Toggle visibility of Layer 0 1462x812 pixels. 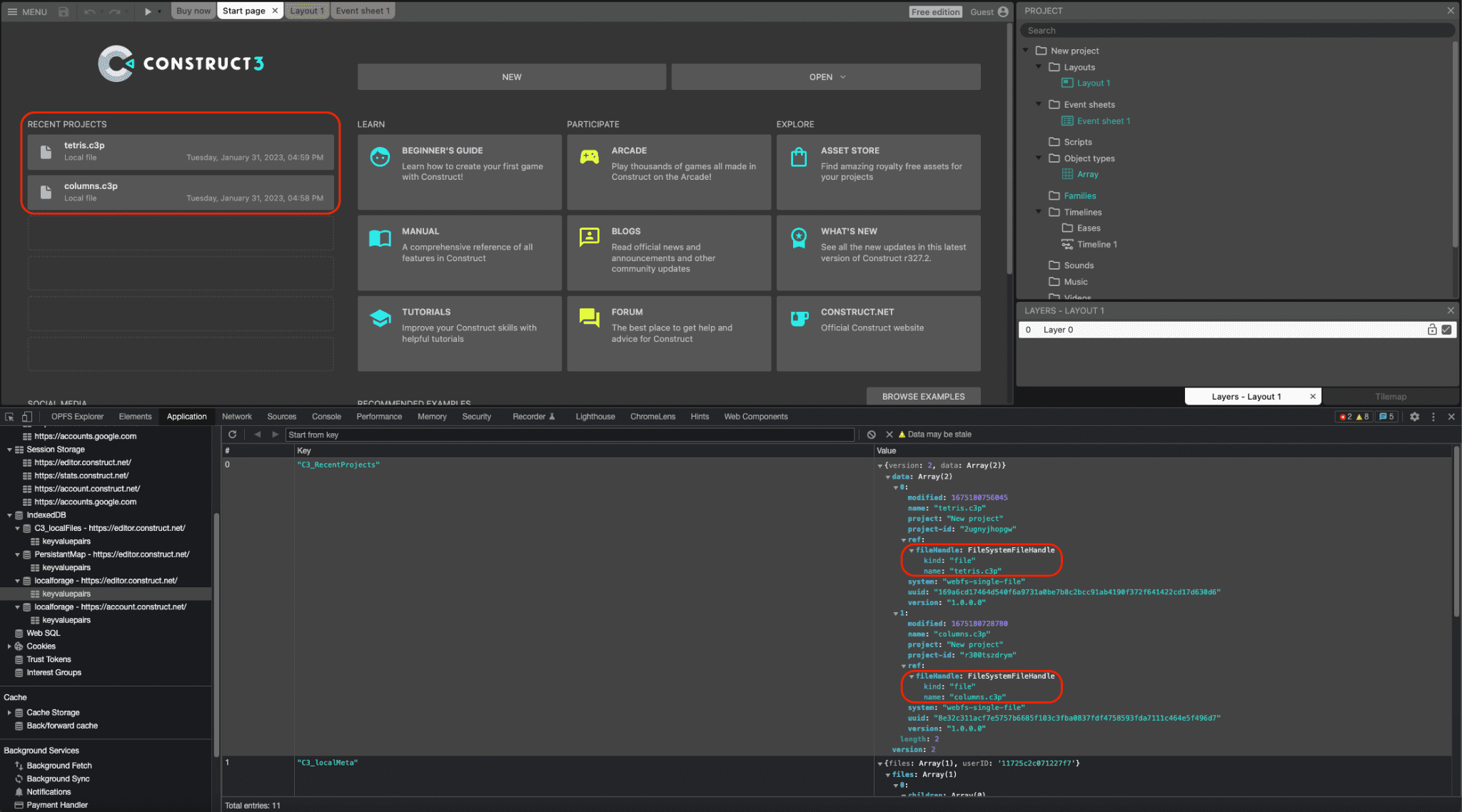pyautogui.click(x=1448, y=329)
